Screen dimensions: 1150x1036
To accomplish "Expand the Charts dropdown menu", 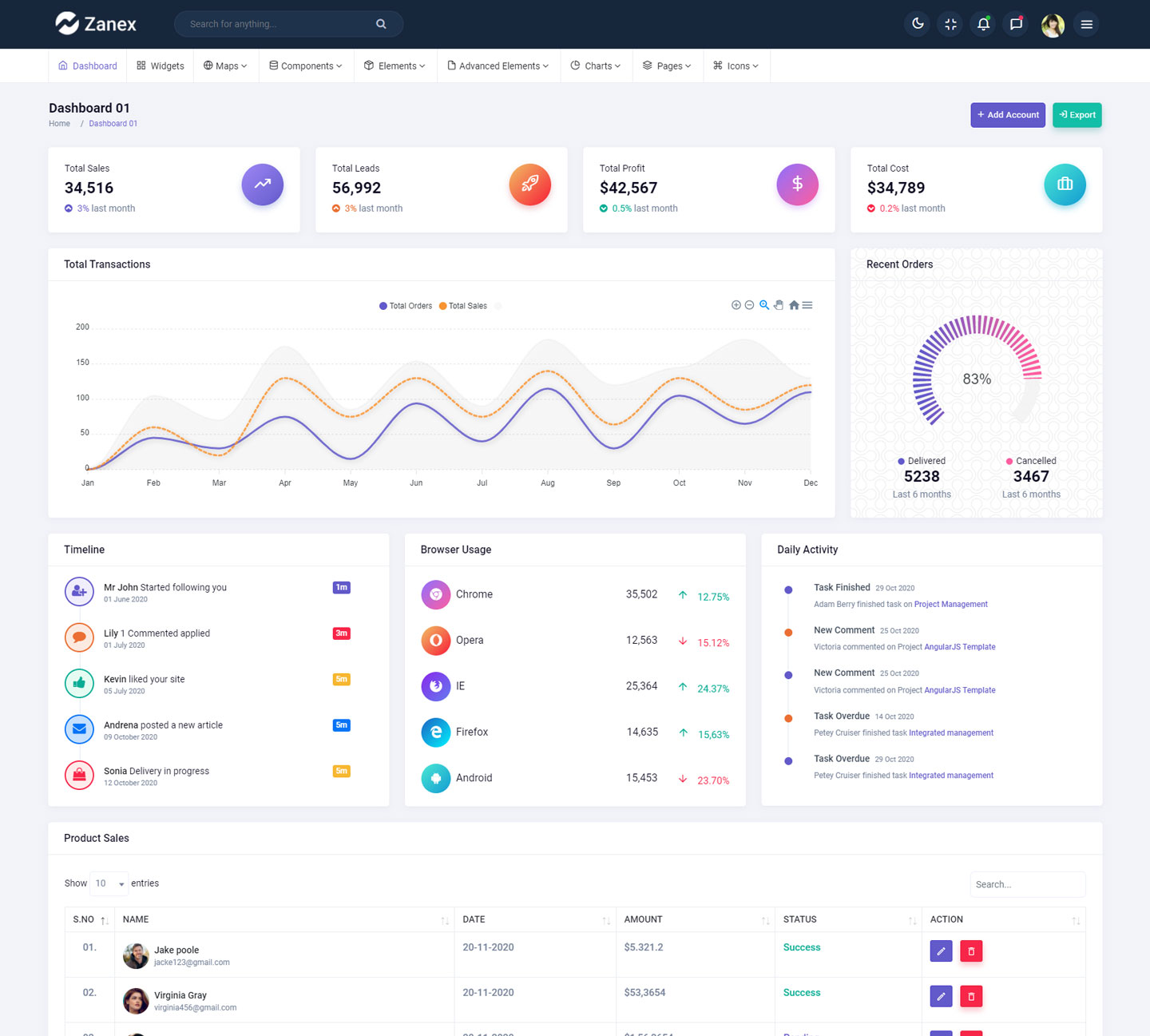I will (596, 66).
